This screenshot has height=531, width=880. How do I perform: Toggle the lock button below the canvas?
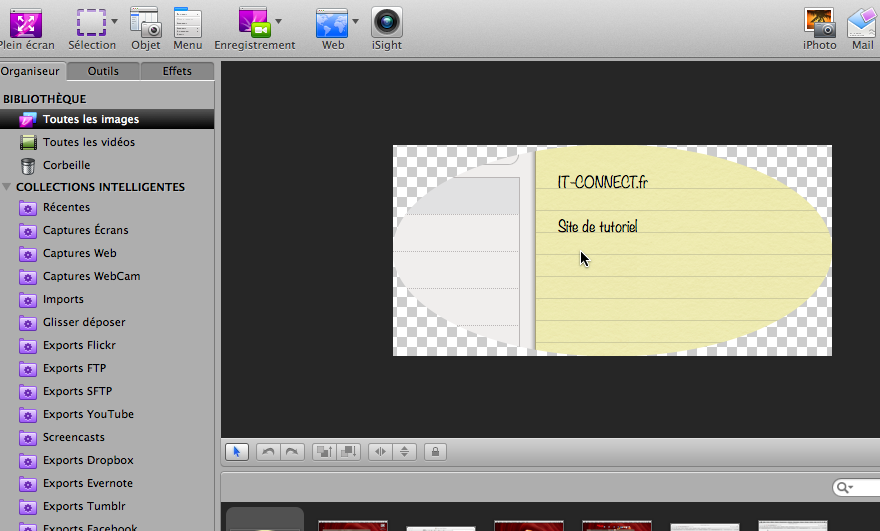[x=434, y=452]
